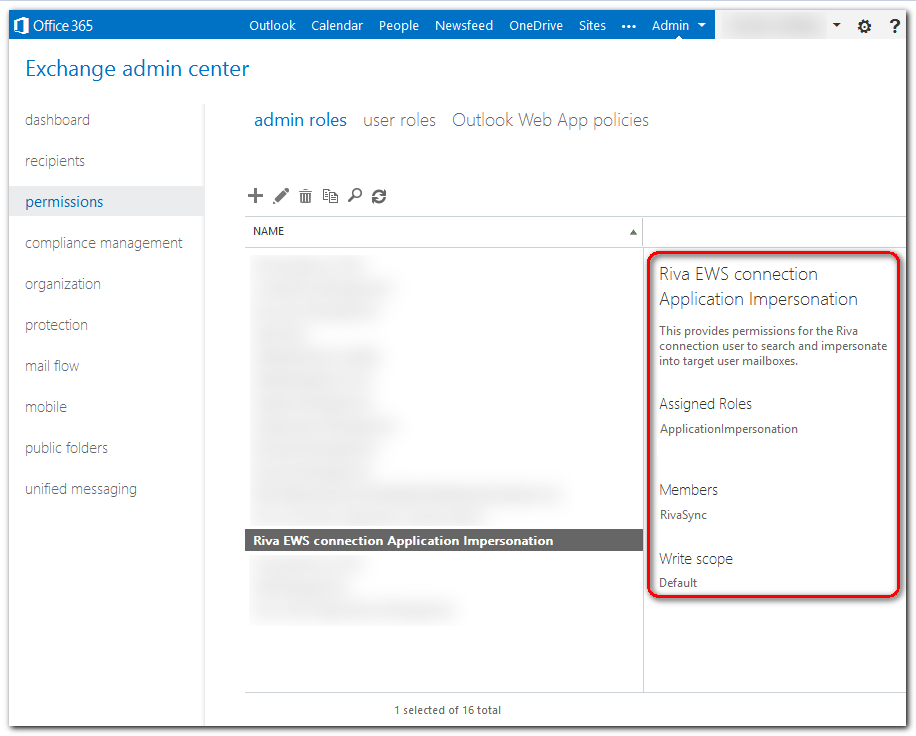Image resolution: width=916 pixels, height=736 pixels.
Task: Show more apps with the ellipsis
Action: click(x=629, y=26)
